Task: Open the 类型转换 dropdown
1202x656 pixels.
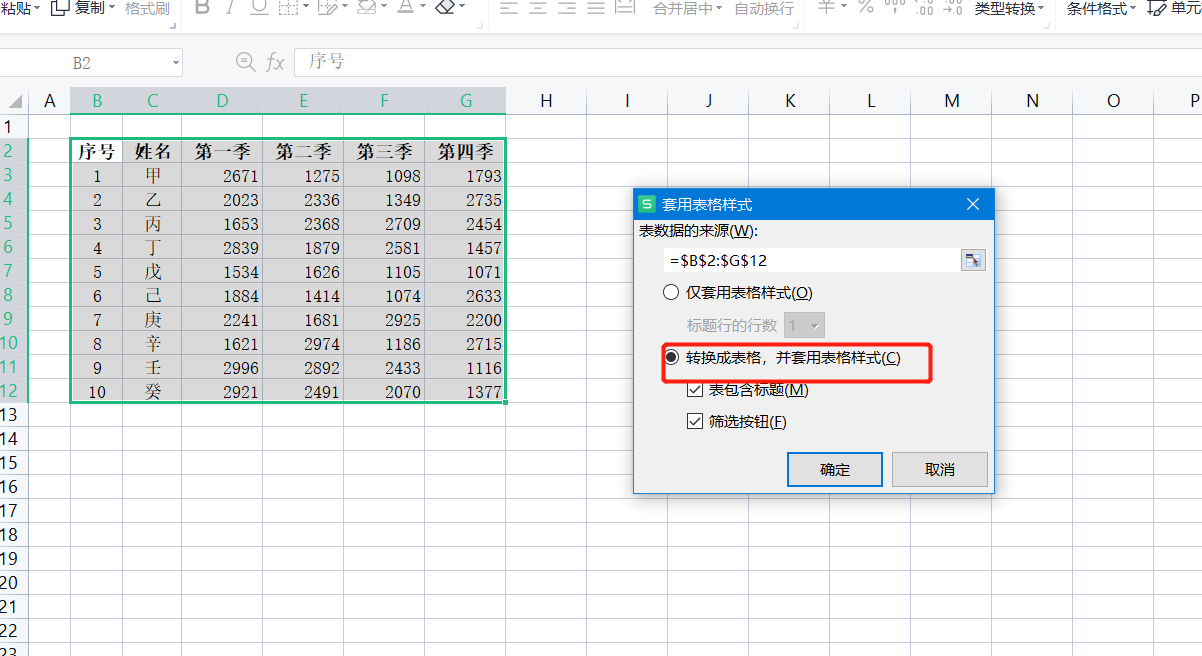Action: pyautogui.click(x=1010, y=9)
